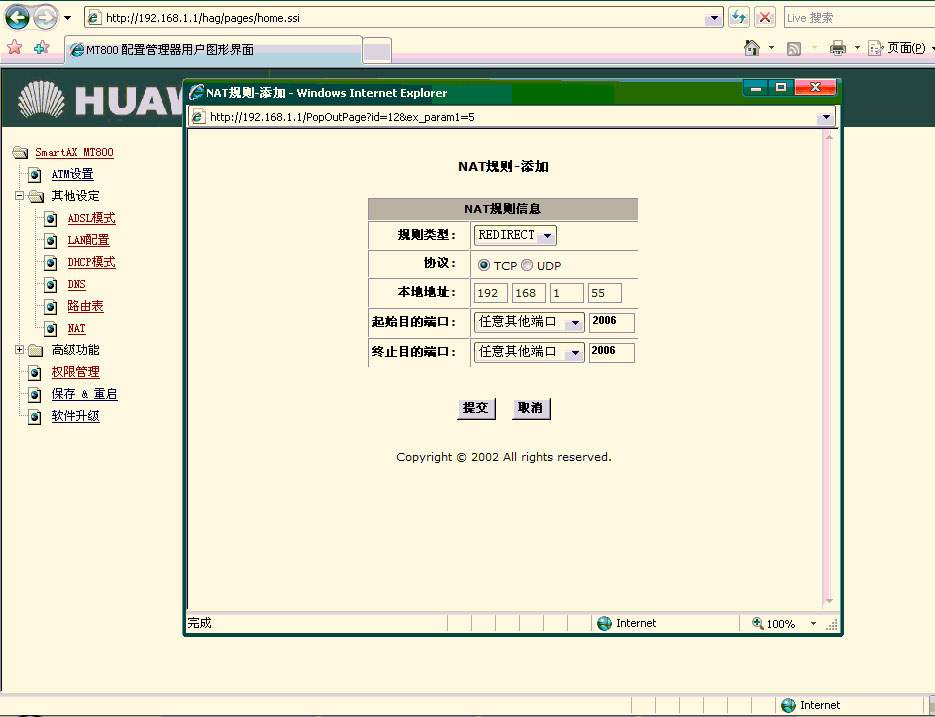Click the Refresh page icon
This screenshot has width=935, height=717.
[739, 17]
